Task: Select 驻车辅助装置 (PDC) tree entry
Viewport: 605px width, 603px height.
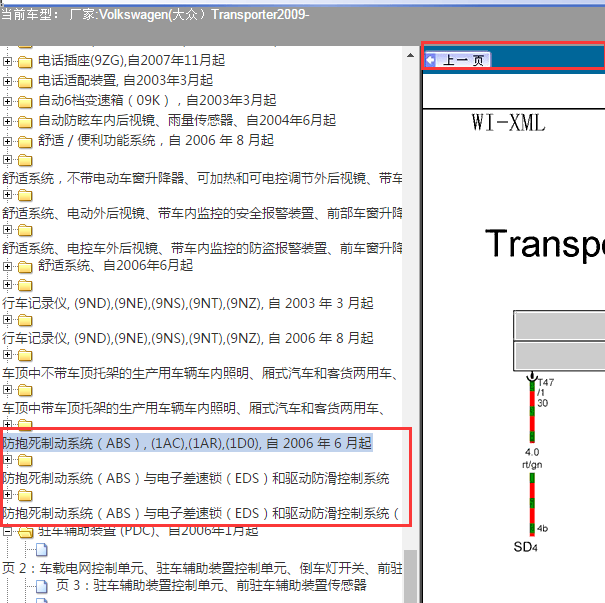Action: coord(148,531)
